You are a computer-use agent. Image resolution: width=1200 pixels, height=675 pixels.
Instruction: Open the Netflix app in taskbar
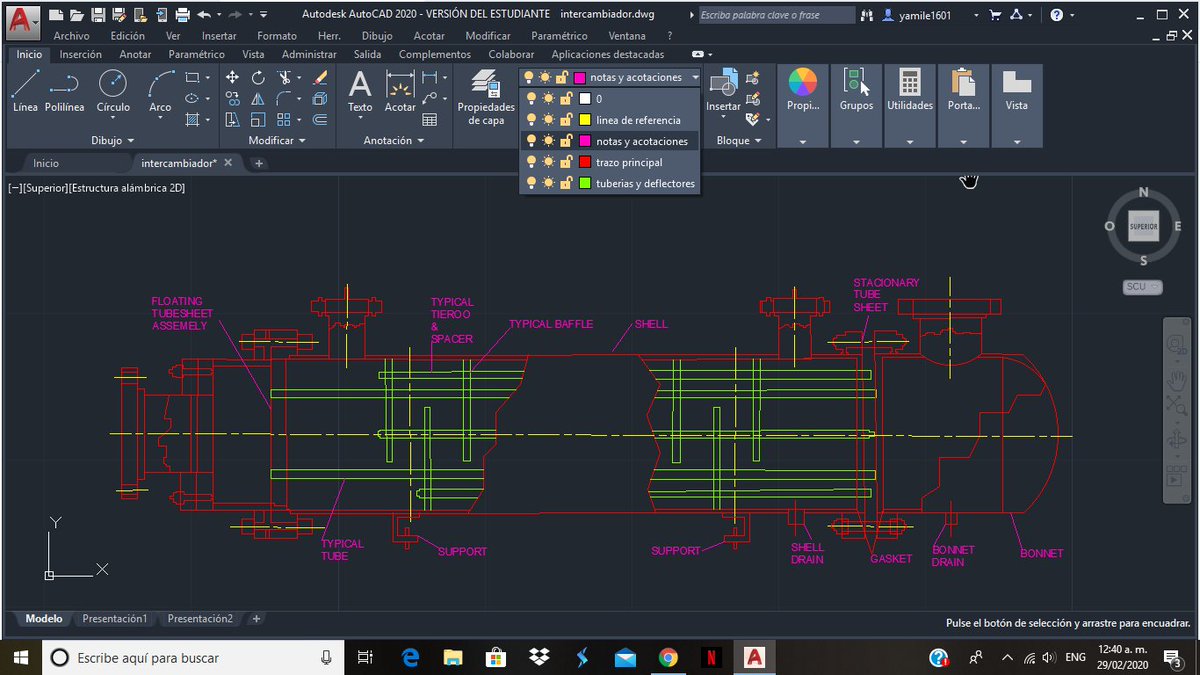pyautogui.click(x=710, y=657)
